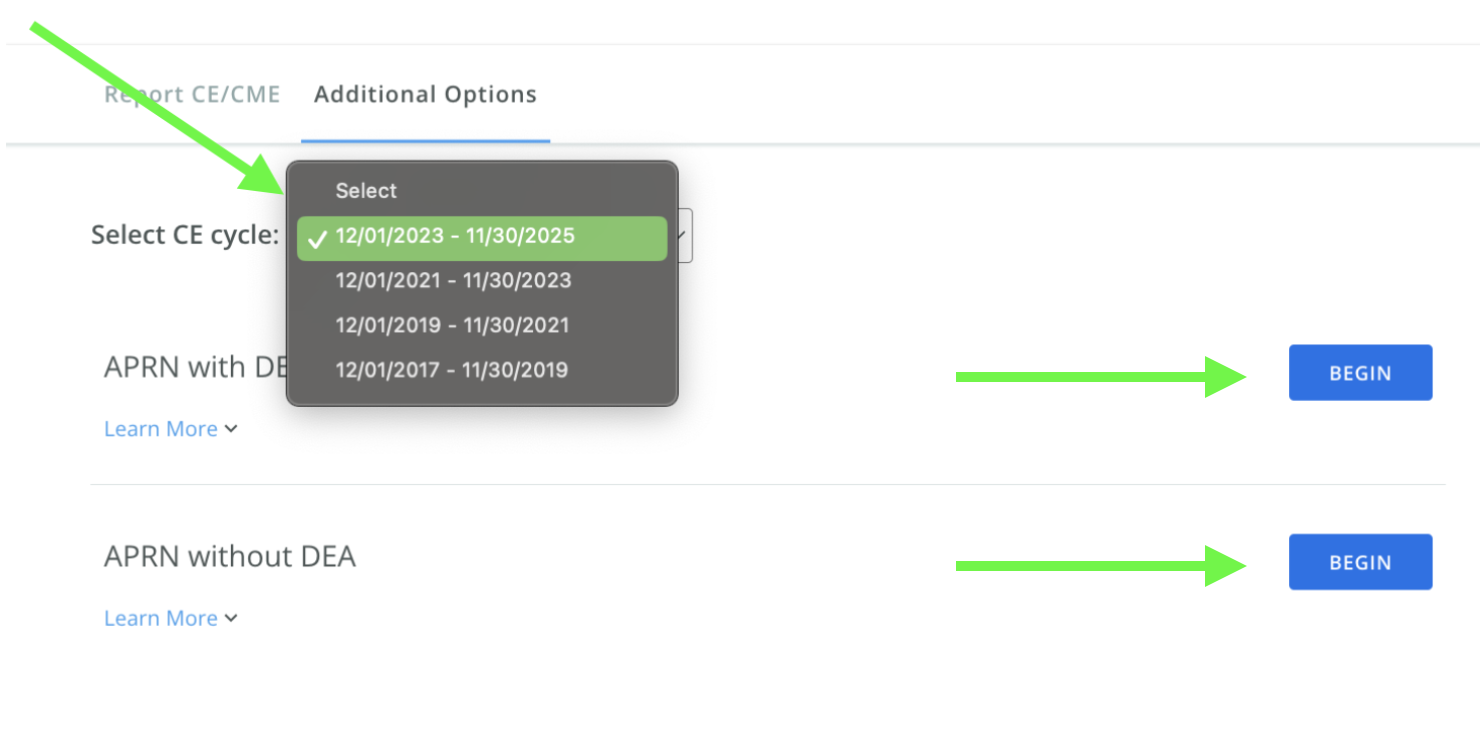Choose the blank 'Select' placeholder option
This screenshot has width=1480, height=730.
coord(366,191)
